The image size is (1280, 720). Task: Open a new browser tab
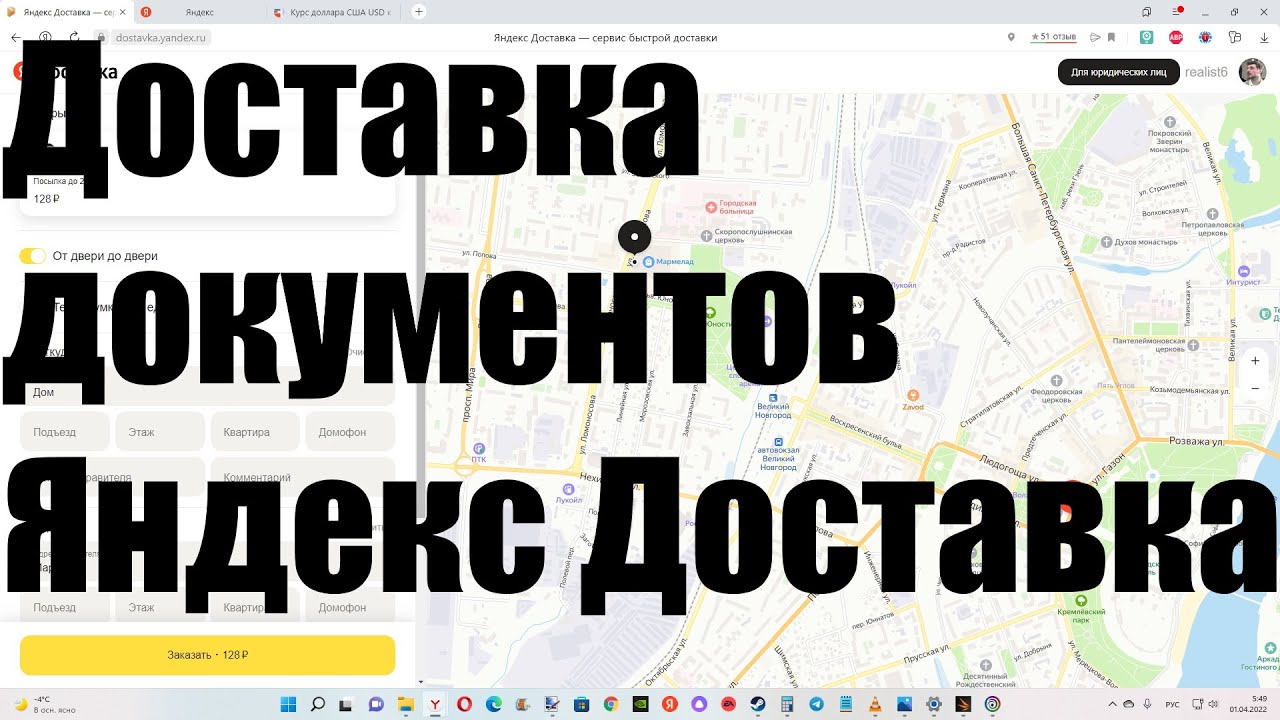point(418,12)
